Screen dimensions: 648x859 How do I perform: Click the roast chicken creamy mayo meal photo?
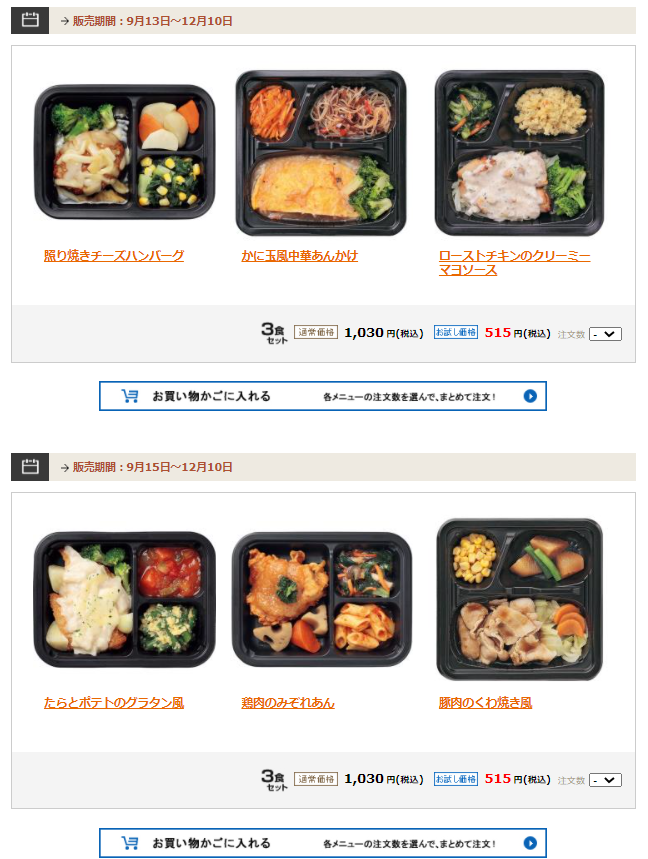(519, 153)
